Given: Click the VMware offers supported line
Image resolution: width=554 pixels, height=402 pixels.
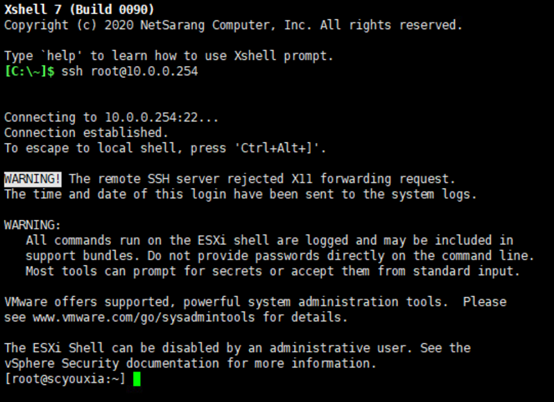Looking at the screenshot, I should pyautogui.click(x=255, y=302).
